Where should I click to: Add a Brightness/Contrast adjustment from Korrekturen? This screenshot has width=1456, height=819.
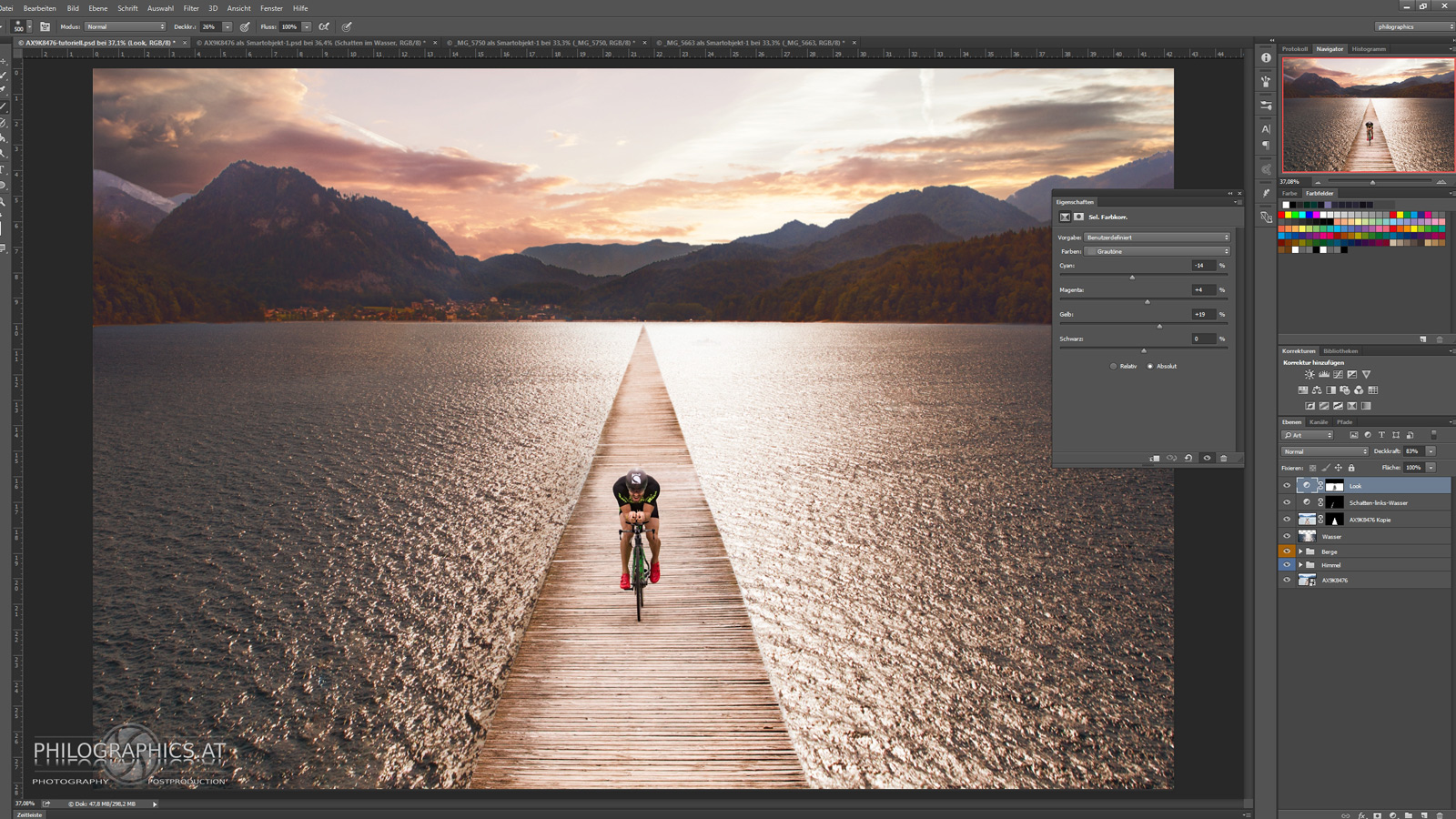1309,375
